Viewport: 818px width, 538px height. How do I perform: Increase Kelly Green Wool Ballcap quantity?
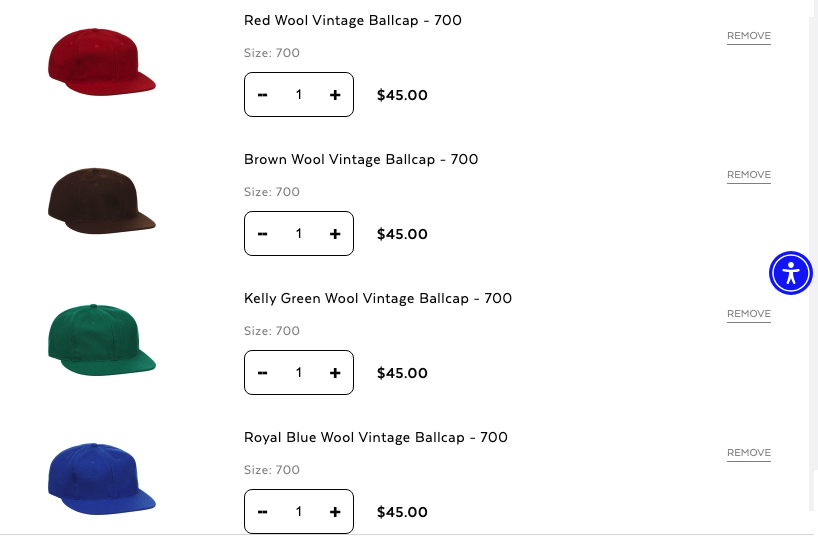[335, 373]
